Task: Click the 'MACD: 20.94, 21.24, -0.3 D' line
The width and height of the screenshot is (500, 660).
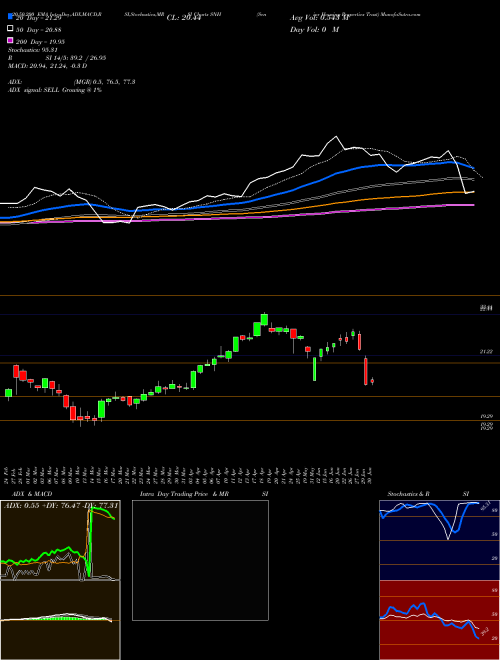Action: coord(48,66)
